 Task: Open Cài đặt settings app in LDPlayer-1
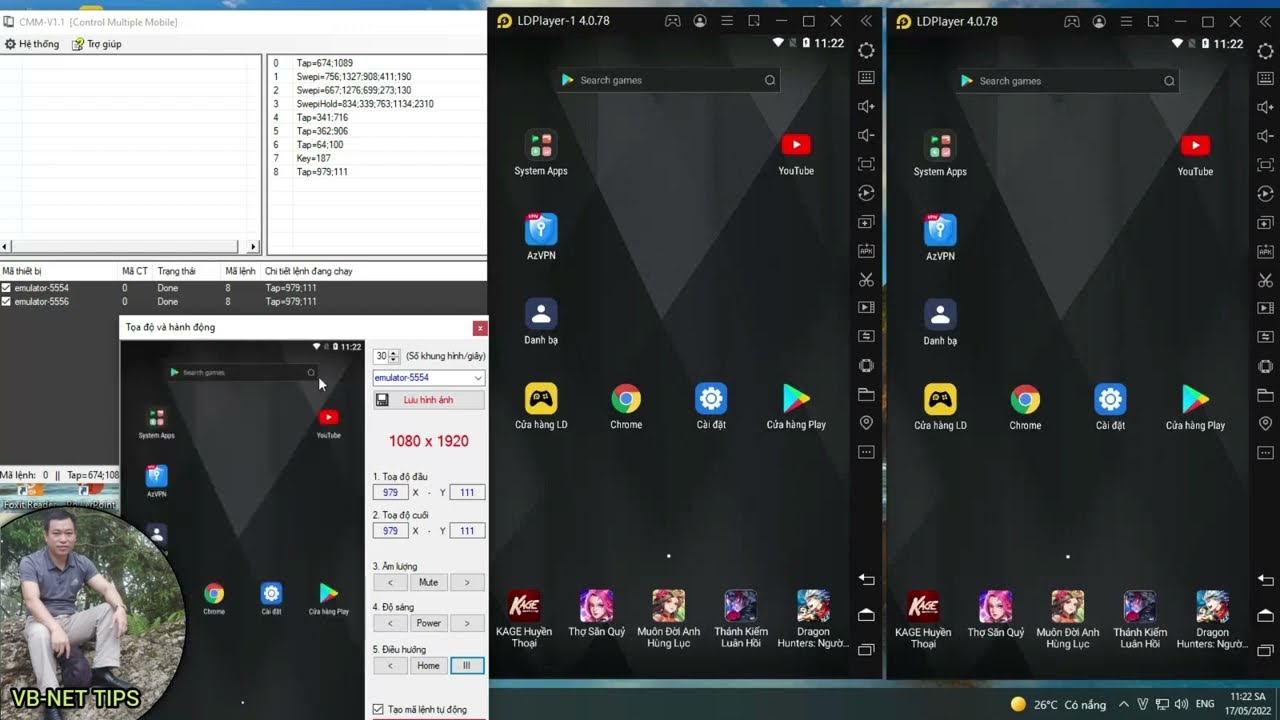(x=711, y=407)
